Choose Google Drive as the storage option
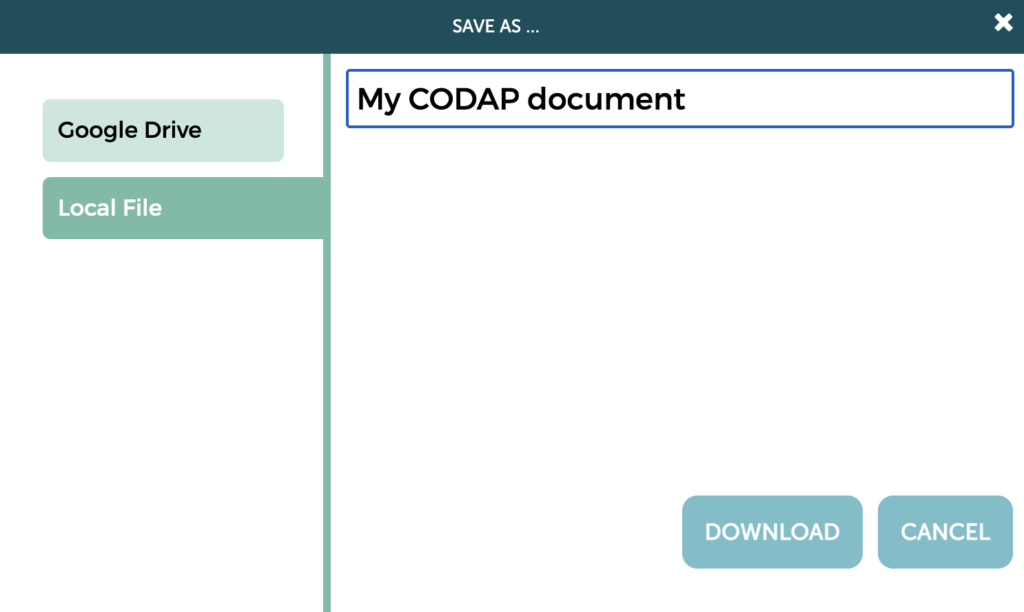The width and height of the screenshot is (1024, 612). coord(162,130)
